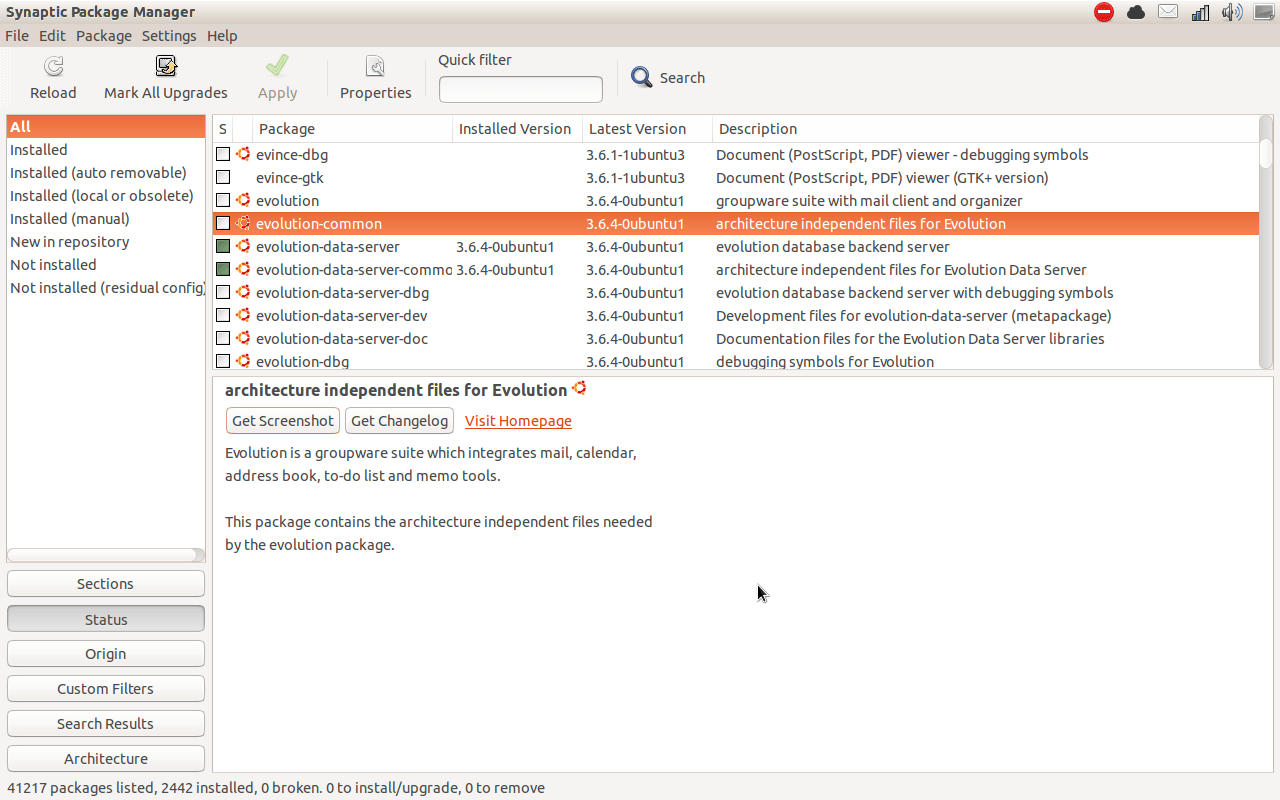Switch to Architecture filter view
Image resolution: width=1280 pixels, height=800 pixels.
tap(106, 759)
